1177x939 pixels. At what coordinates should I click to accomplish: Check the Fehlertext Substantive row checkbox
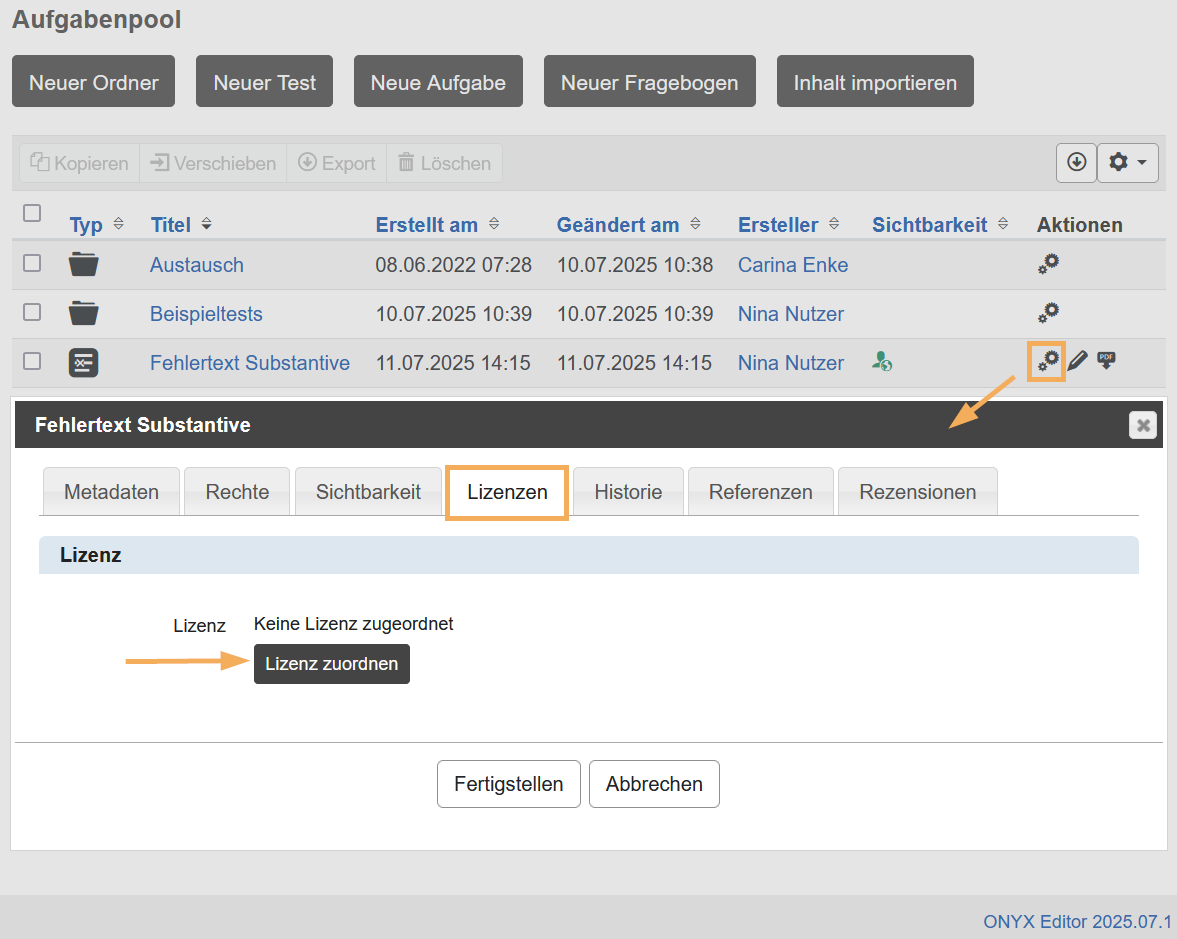click(32, 361)
